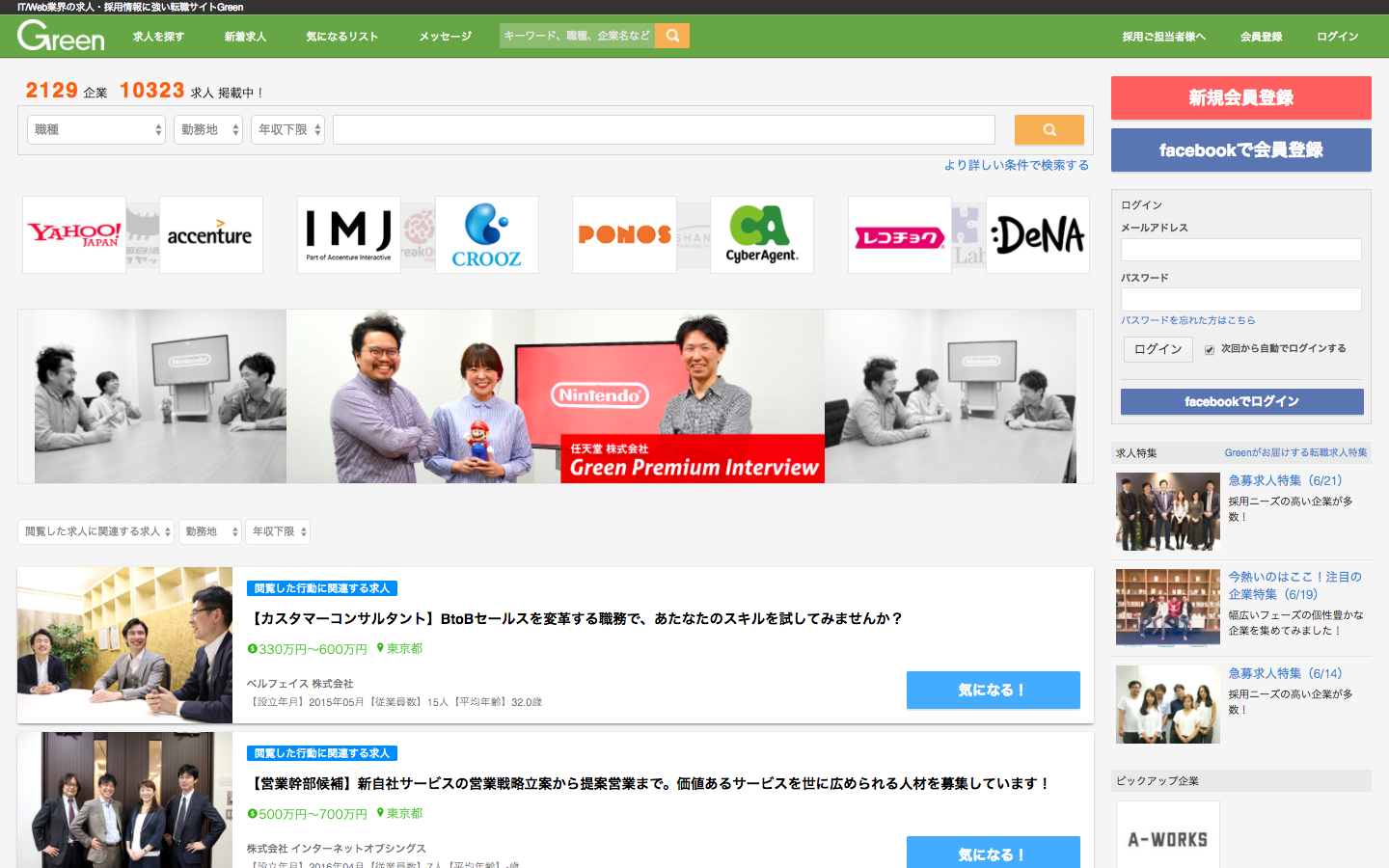This screenshot has height=868, width=1389.
Task: Click the IMJ company logo
Action: coord(349,233)
